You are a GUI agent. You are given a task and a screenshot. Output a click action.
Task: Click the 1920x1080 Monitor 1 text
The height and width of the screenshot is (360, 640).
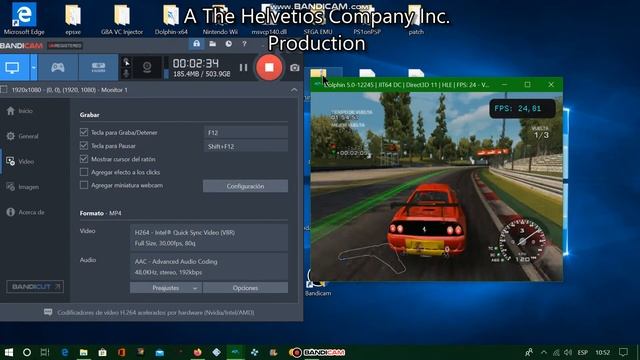pos(70,90)
